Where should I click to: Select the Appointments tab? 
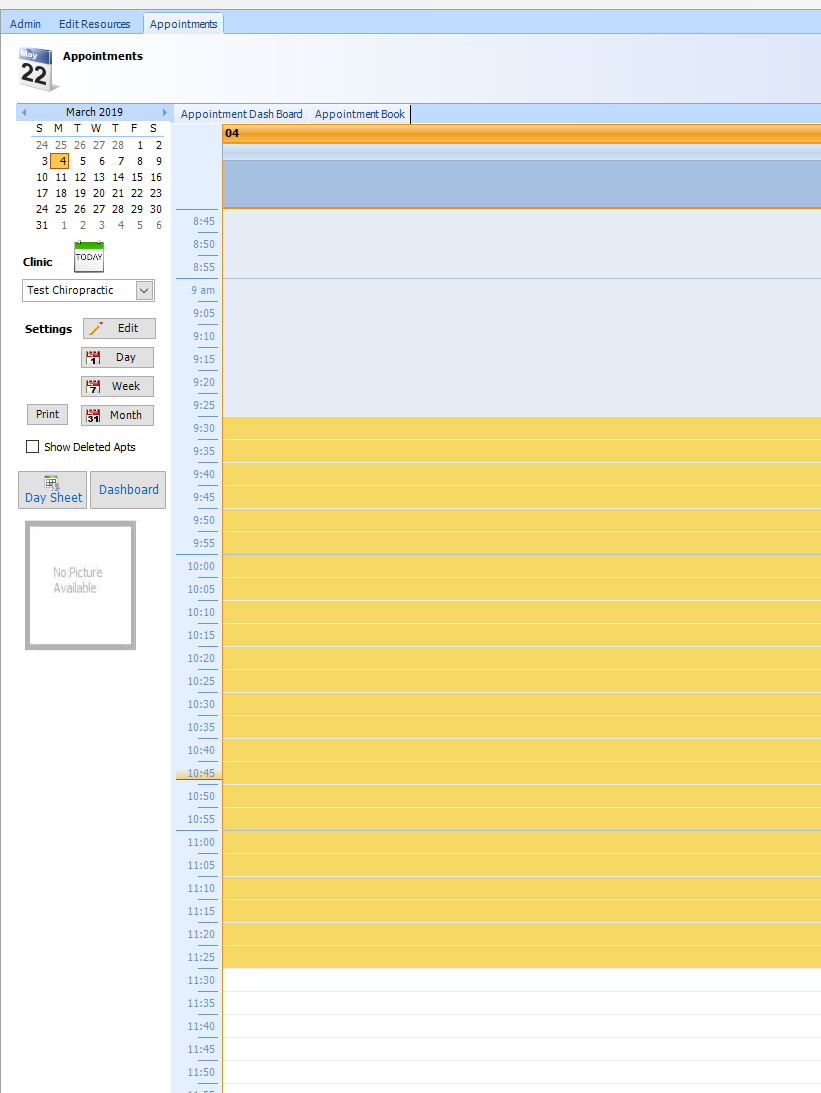pos(183,24)
